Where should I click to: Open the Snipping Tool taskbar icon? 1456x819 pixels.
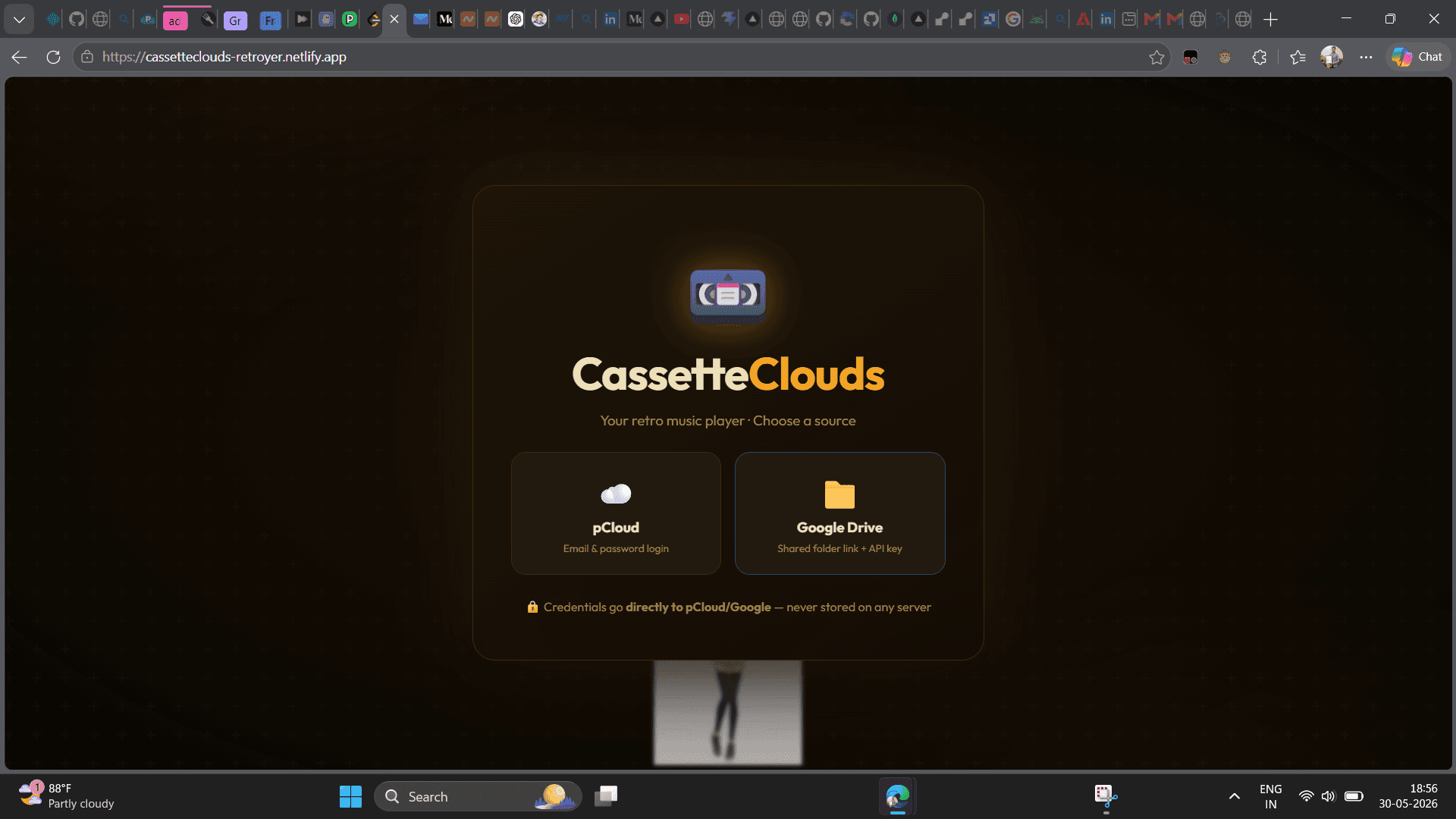(1106, 796)
